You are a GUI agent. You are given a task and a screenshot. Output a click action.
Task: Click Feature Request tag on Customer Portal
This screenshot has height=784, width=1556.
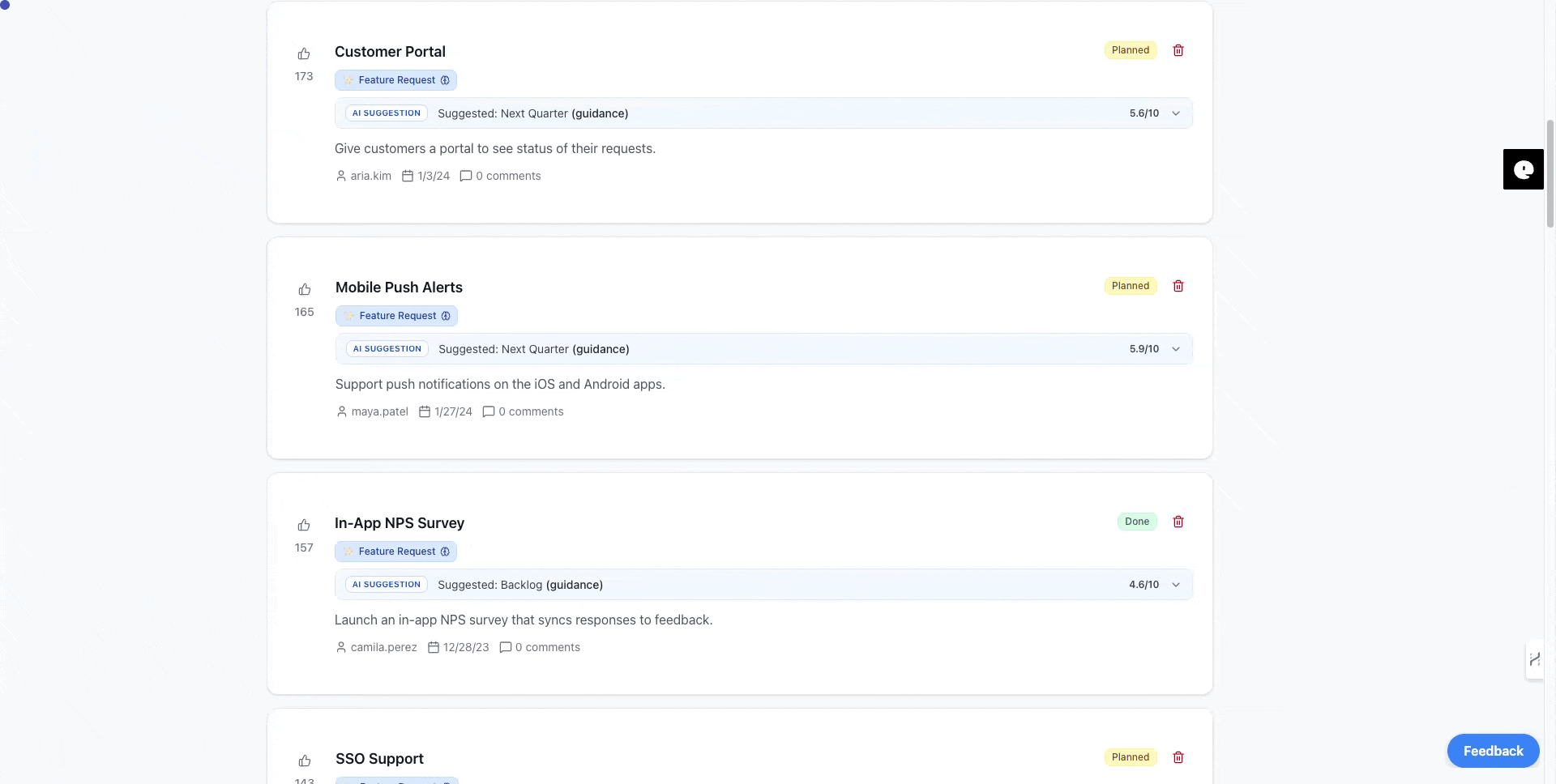pyautogui.click(x=396, y=80)
